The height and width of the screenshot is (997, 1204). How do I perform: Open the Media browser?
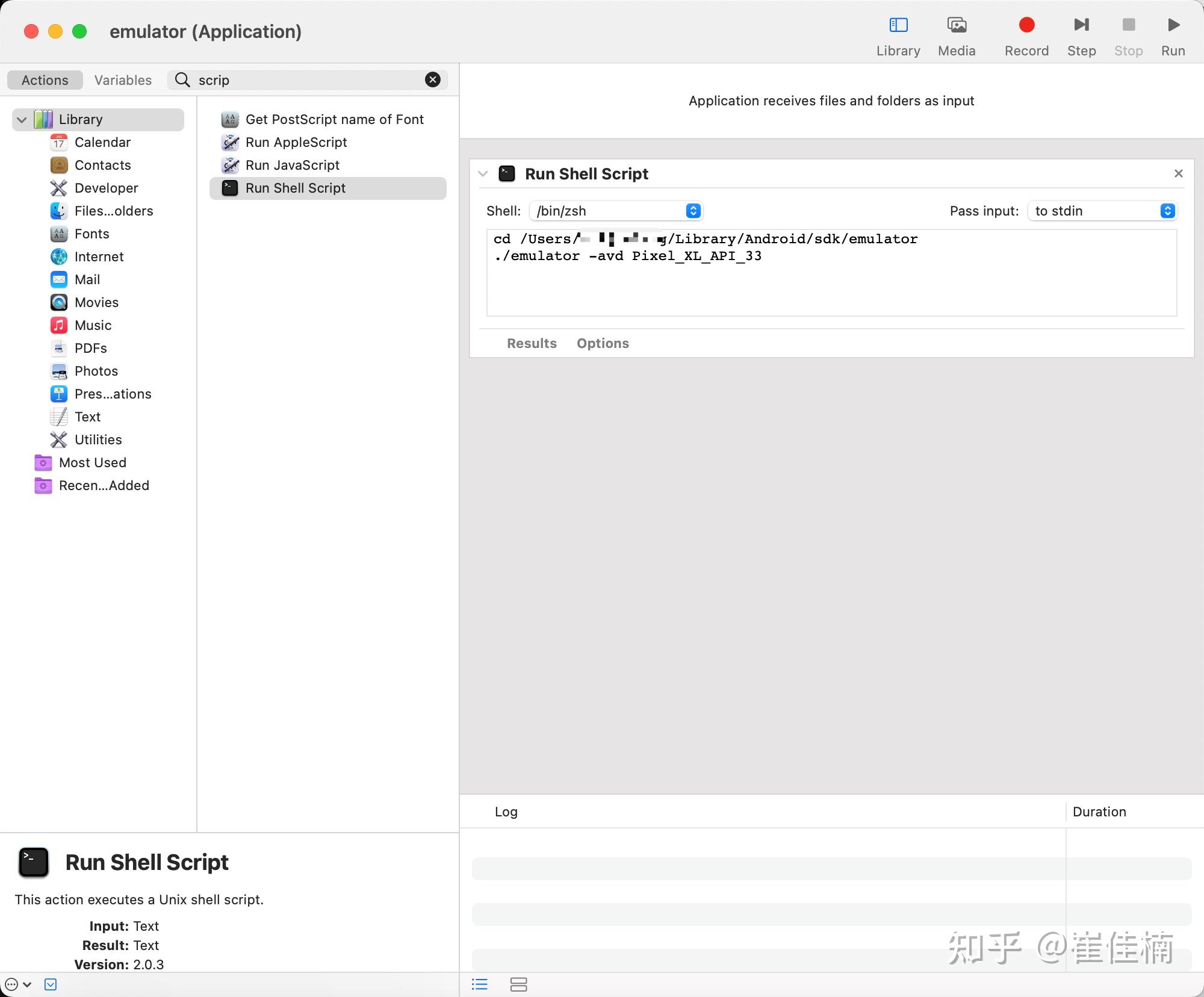point(957,25)
